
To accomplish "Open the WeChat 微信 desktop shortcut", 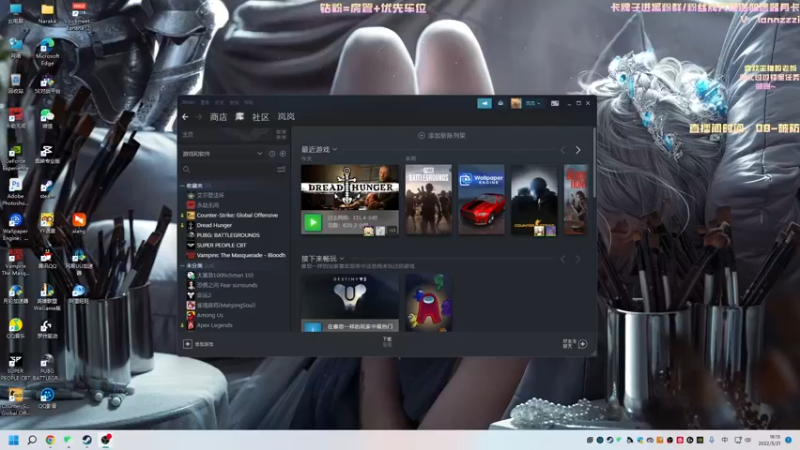I will coord(47,119).
